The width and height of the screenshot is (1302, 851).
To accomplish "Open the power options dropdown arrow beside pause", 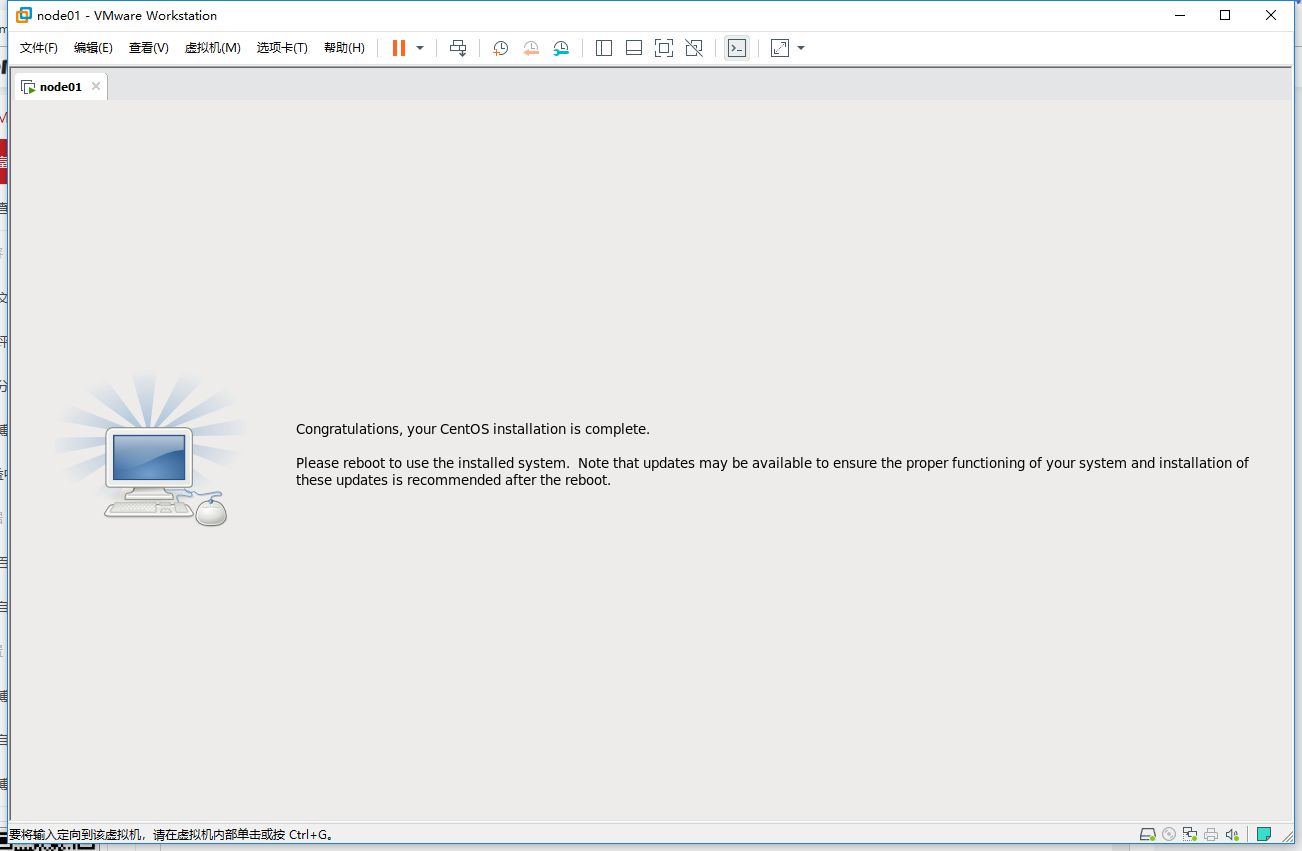I will tap(420, 48).
